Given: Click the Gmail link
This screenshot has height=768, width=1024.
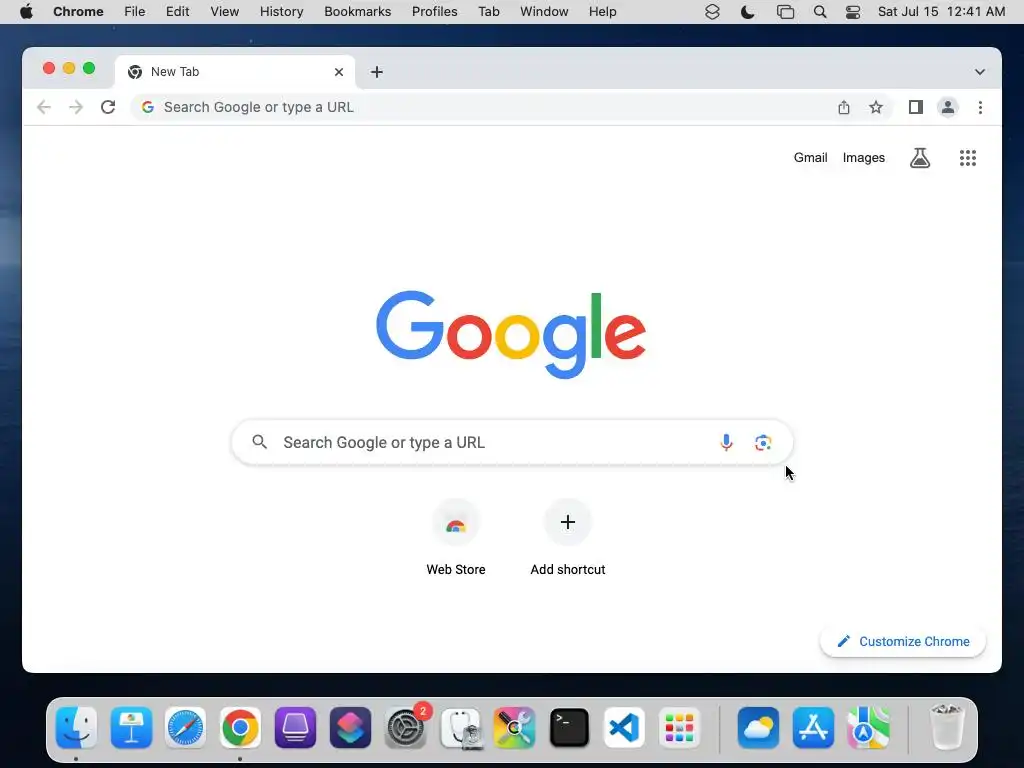Looking at the screenshot, I should tap(810, 157).
